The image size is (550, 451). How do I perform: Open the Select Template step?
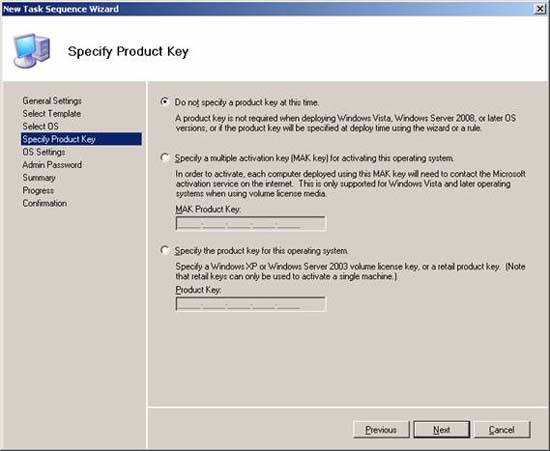click(52, 114)
